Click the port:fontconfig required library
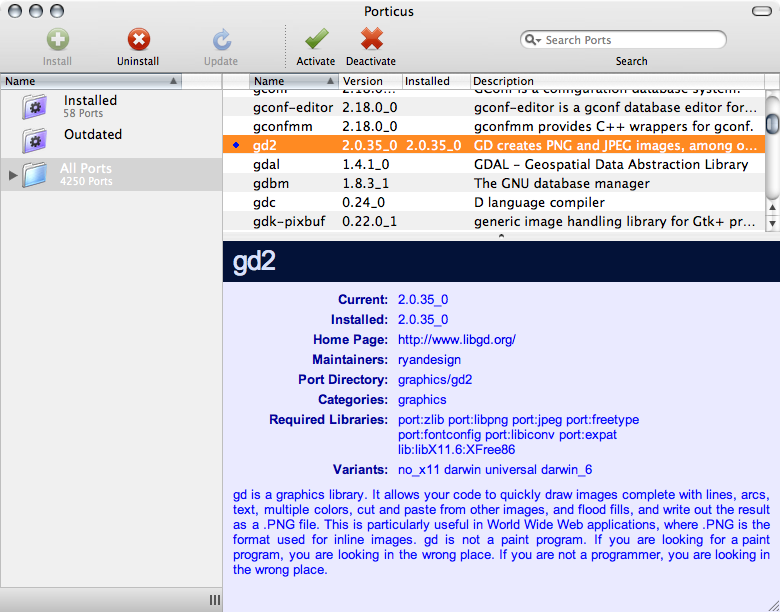Image resolution: width=780 pixels, height=612 pixels. (x=439, y=434)
